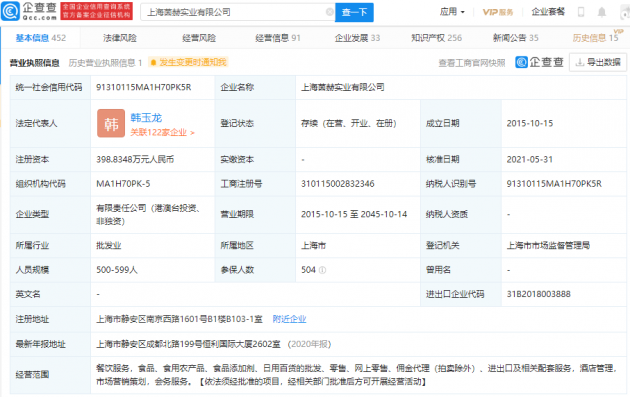Click the bell icon before 发生变更时通知我
Image resolution: width=630 pixels, height=397 pixels.
pos(153,62)
